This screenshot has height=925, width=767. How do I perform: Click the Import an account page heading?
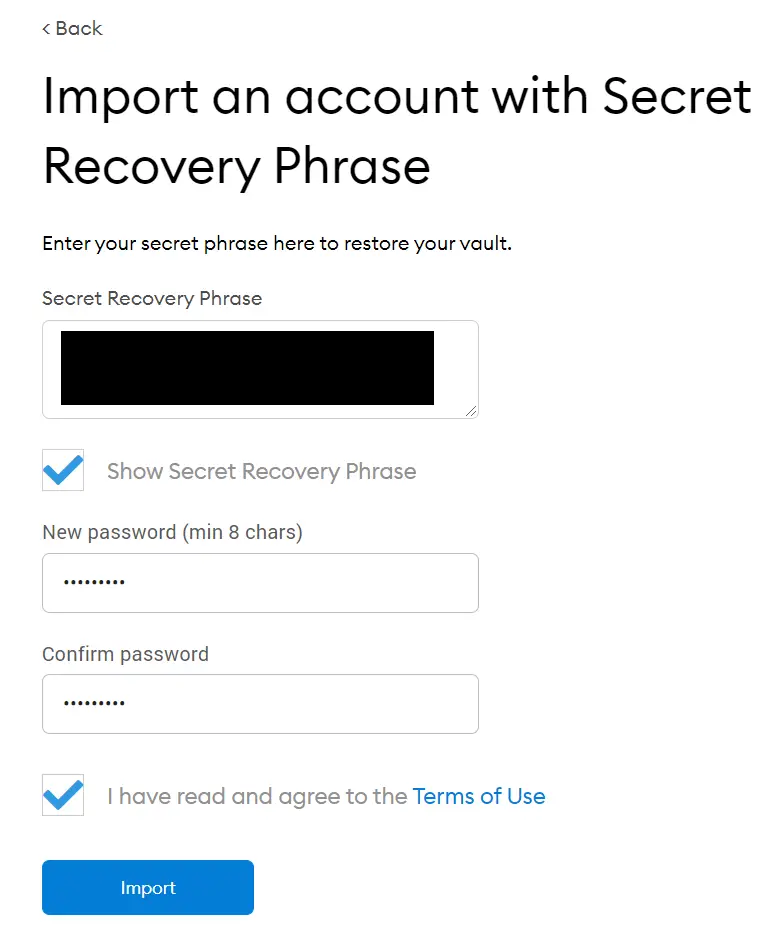396,131
